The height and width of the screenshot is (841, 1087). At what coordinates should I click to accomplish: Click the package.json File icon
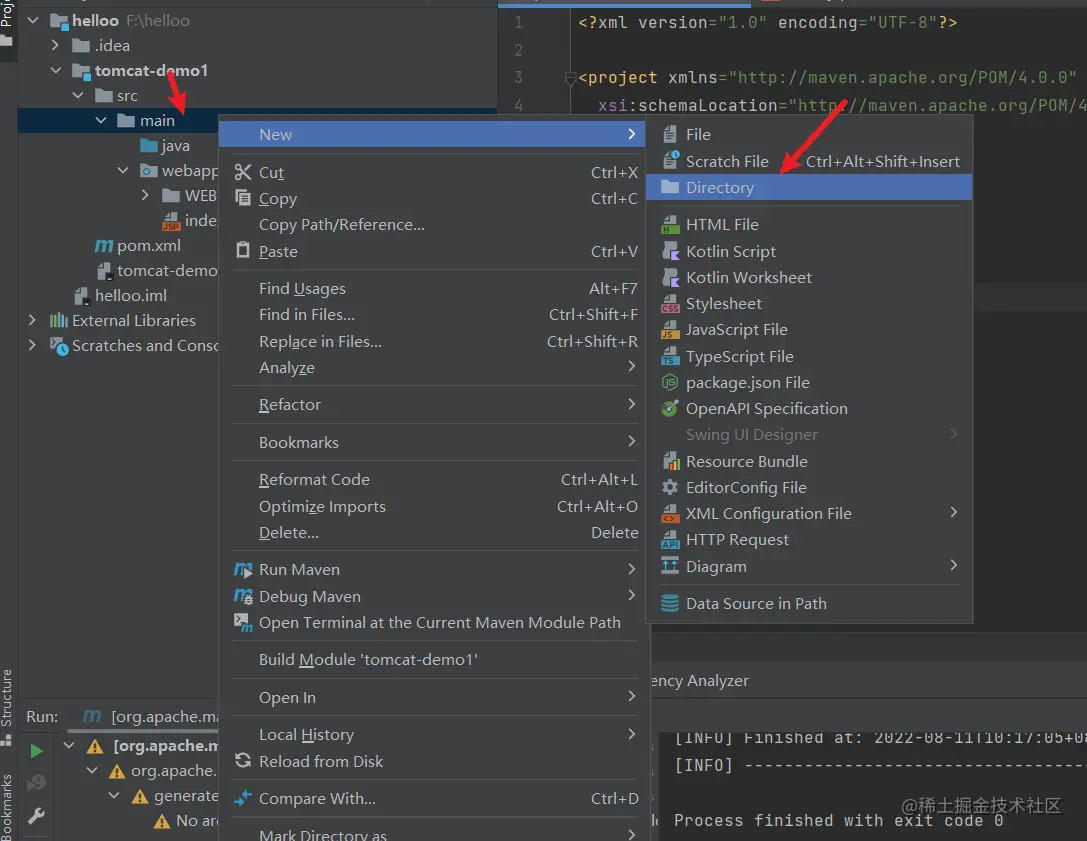tap(670, 383)
